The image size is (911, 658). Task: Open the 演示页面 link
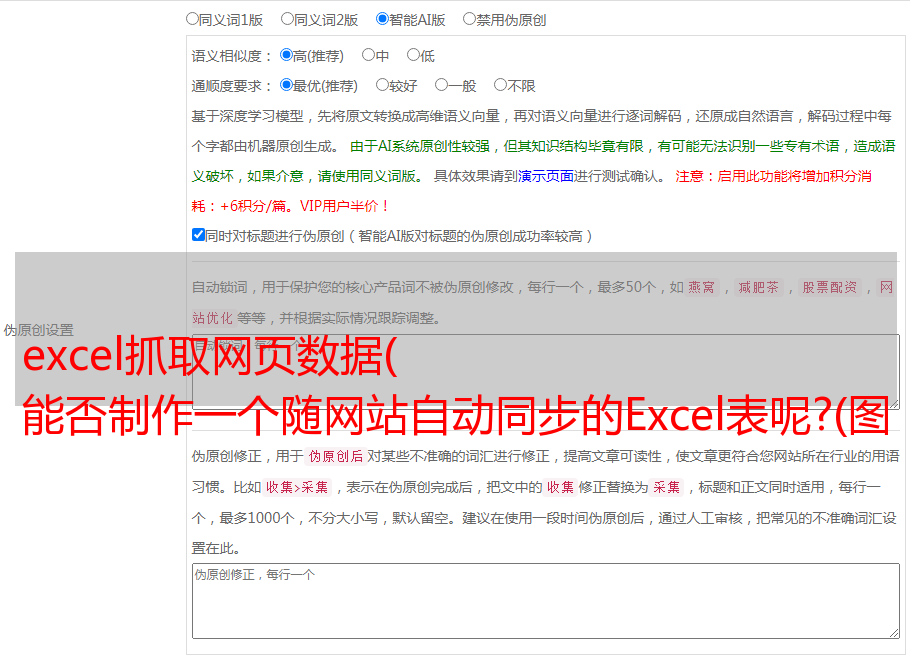546,176
